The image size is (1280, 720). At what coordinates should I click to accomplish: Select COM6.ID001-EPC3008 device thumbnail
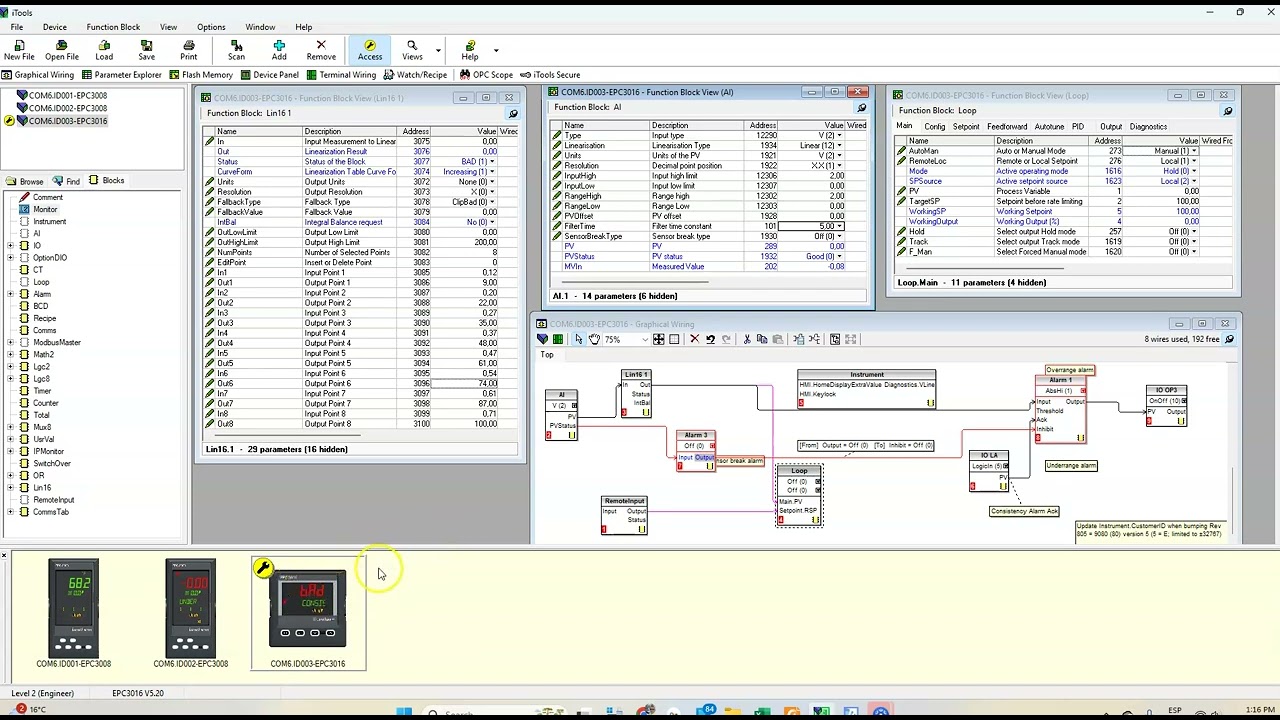73,614
